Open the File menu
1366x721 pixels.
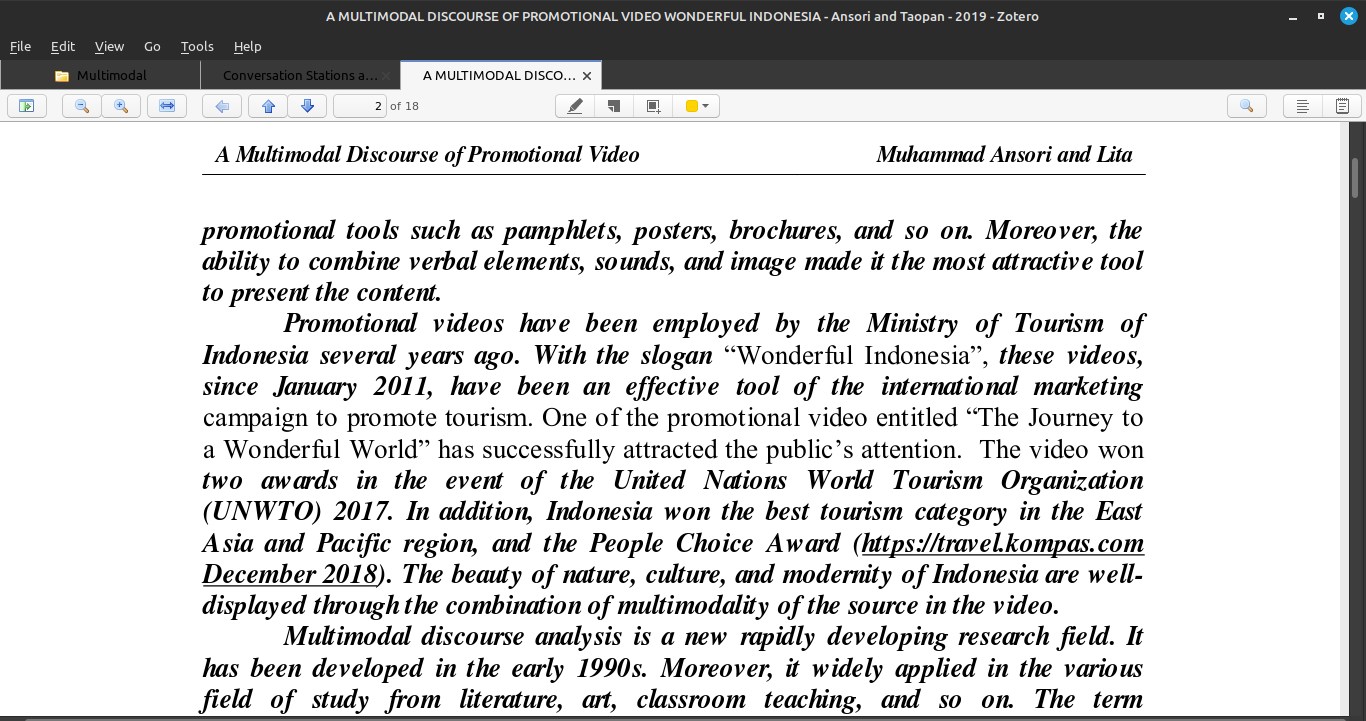pos(20,46)
